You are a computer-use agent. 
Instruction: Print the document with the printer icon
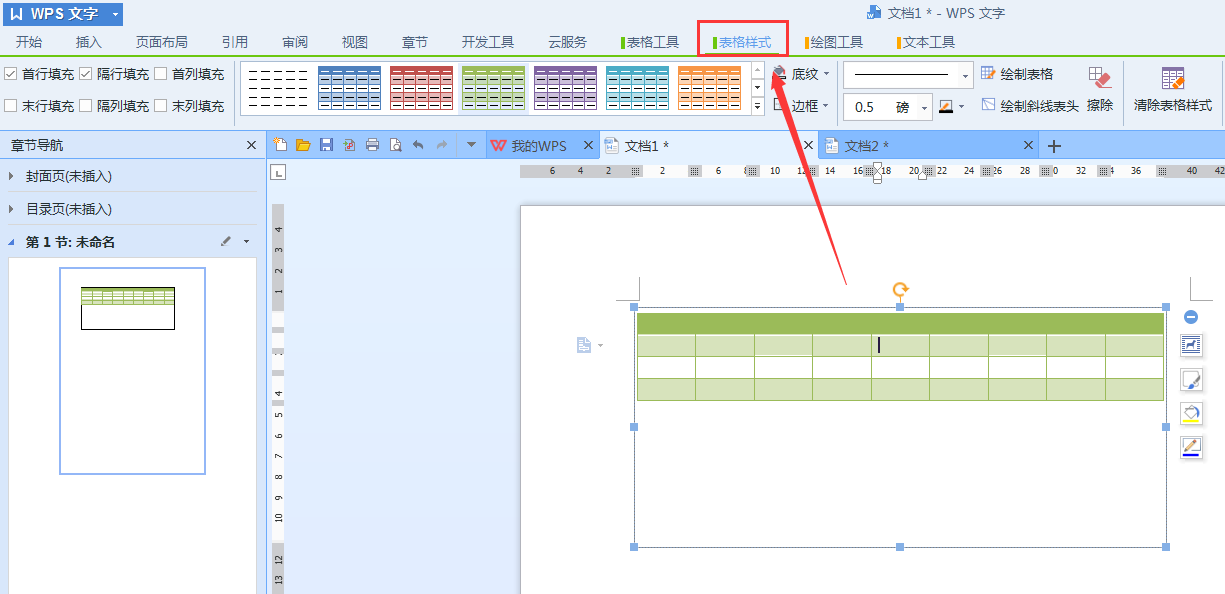point(372,145)
